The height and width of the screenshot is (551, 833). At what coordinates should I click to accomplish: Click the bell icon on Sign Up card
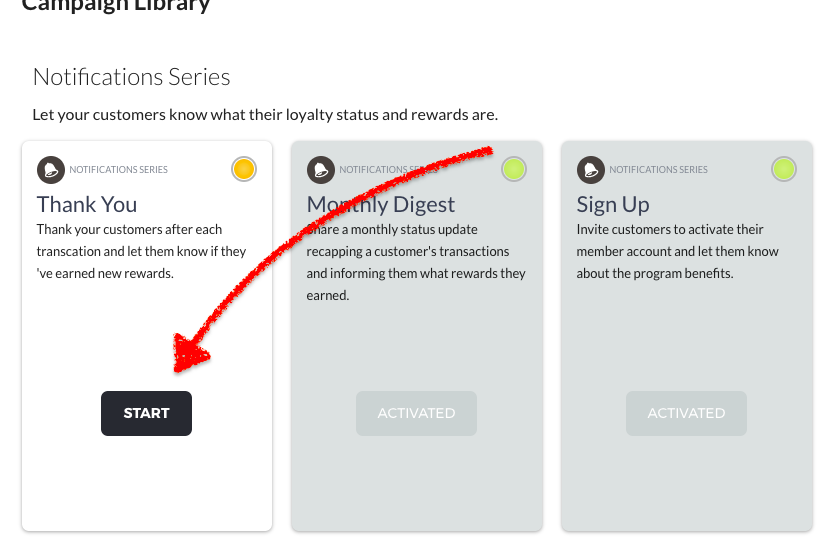tap(591, 169)
